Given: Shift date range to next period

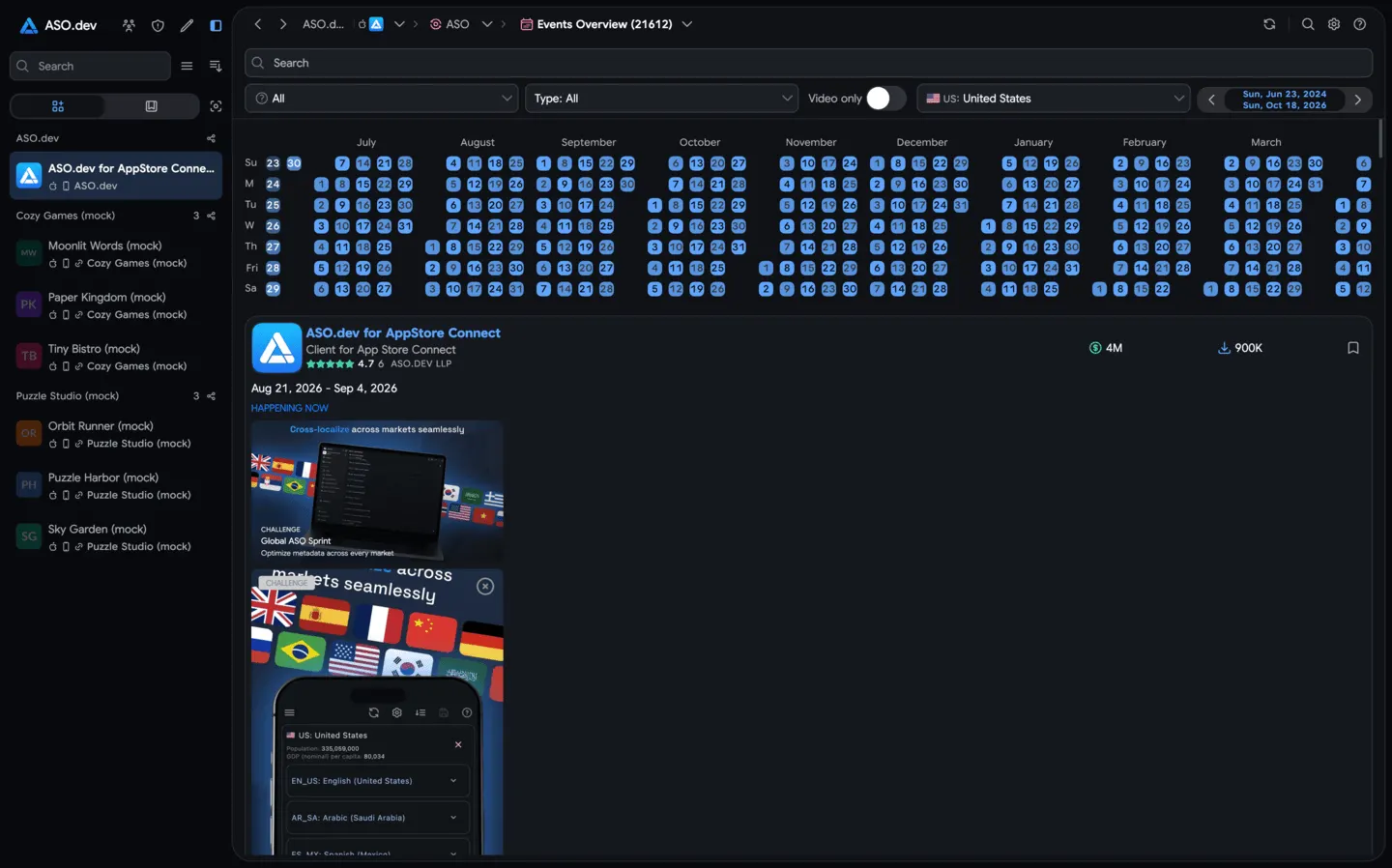Looking at the screenshot, I should pyautogui.click(x=1358, y=100).
